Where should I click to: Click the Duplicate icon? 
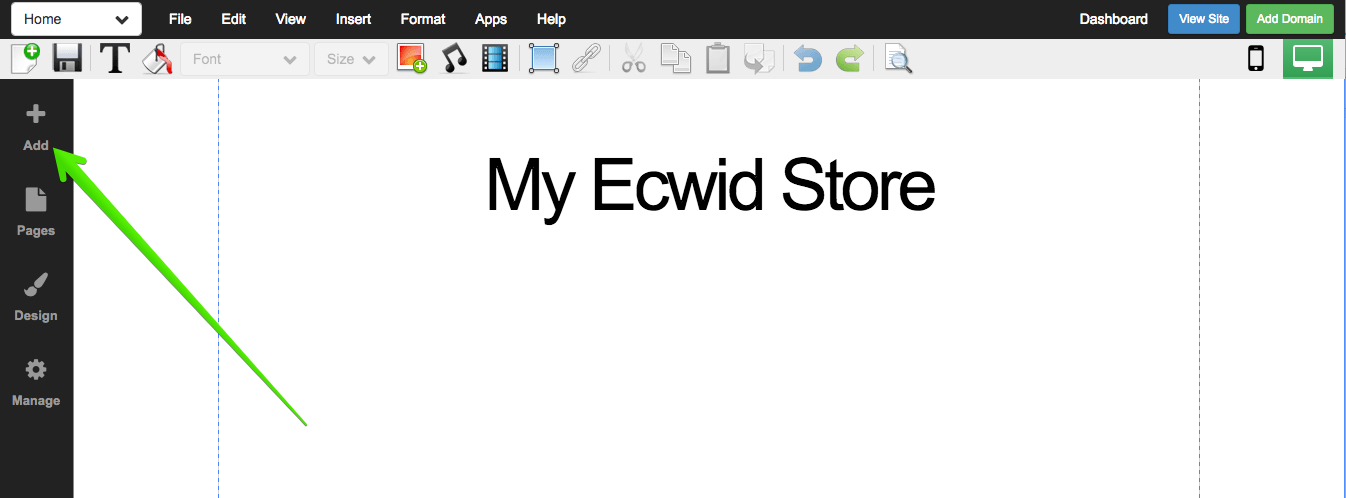point(760,59)
